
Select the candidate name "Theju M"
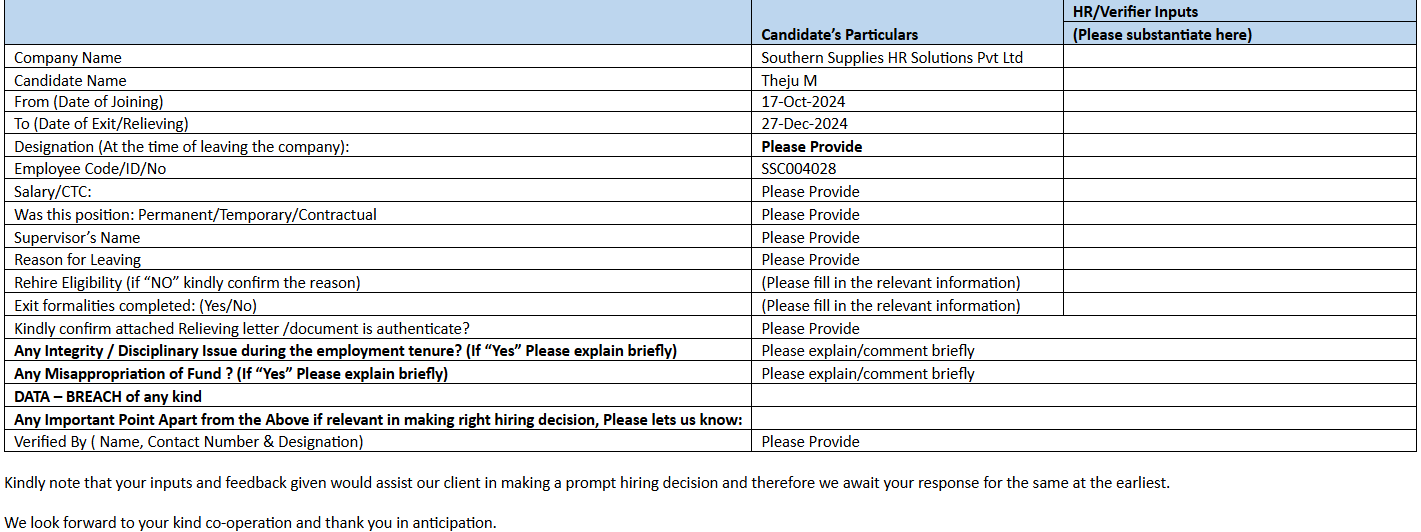click(789, 81)
